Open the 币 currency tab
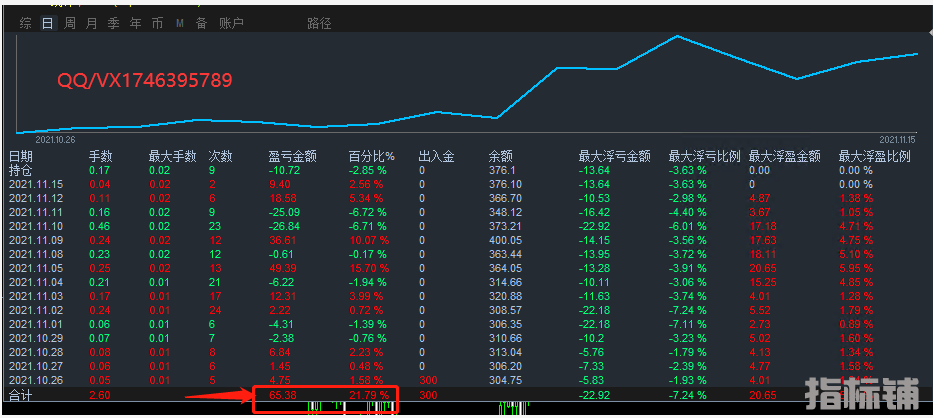The height and width of the screenshot is (418, 933). pyautogui.click(x=157, y=23)
